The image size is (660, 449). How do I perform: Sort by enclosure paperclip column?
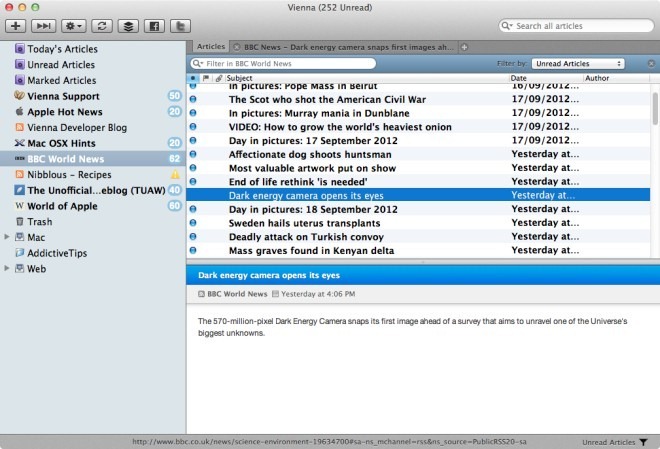click(218, 78)
